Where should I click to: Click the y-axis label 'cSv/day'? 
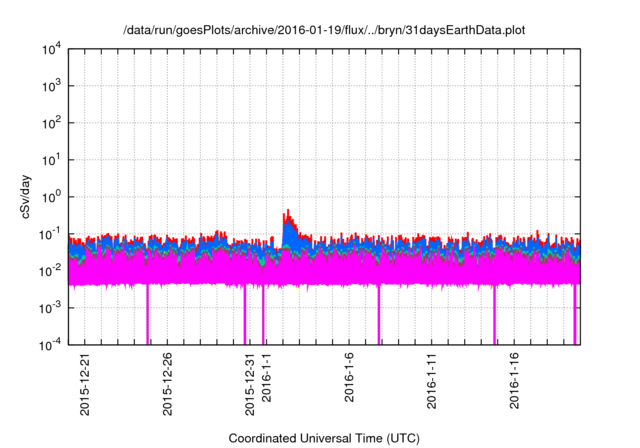(26, 197)
